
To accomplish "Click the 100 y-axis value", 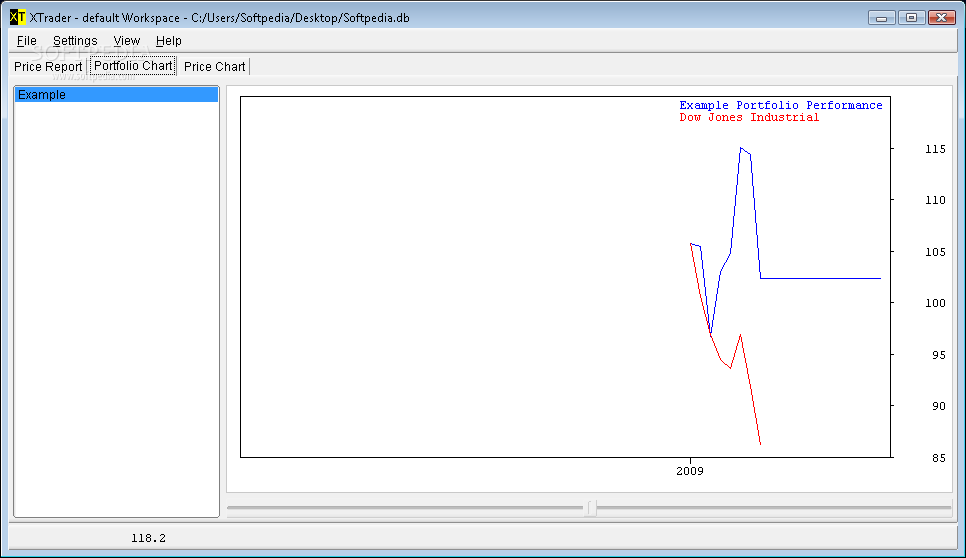I will 935,303.
